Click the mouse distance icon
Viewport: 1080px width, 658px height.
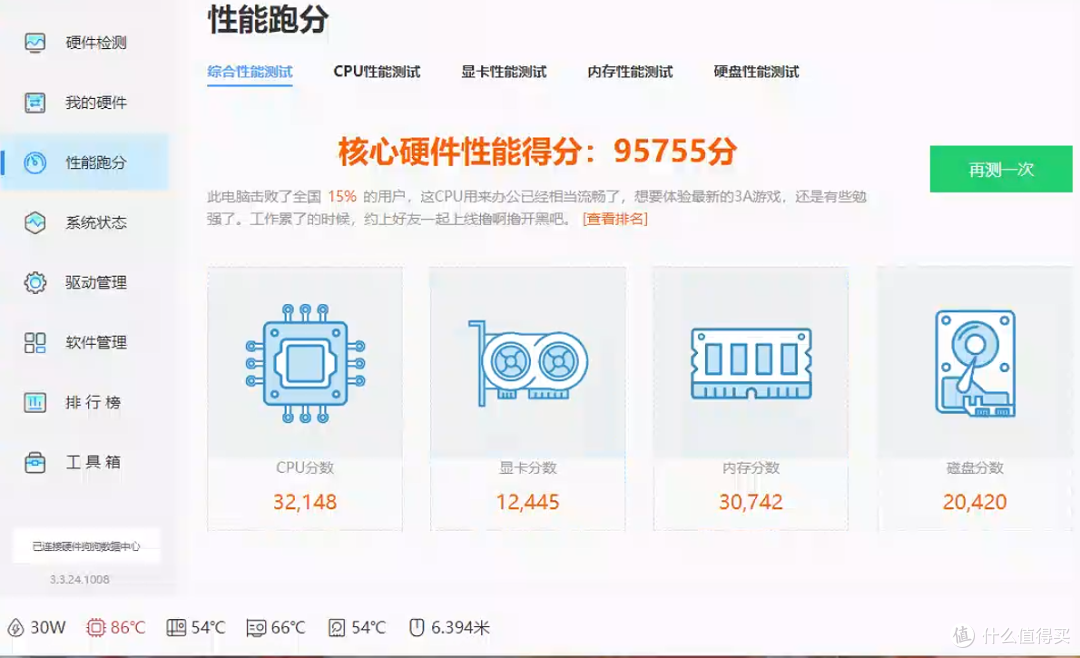417,627
